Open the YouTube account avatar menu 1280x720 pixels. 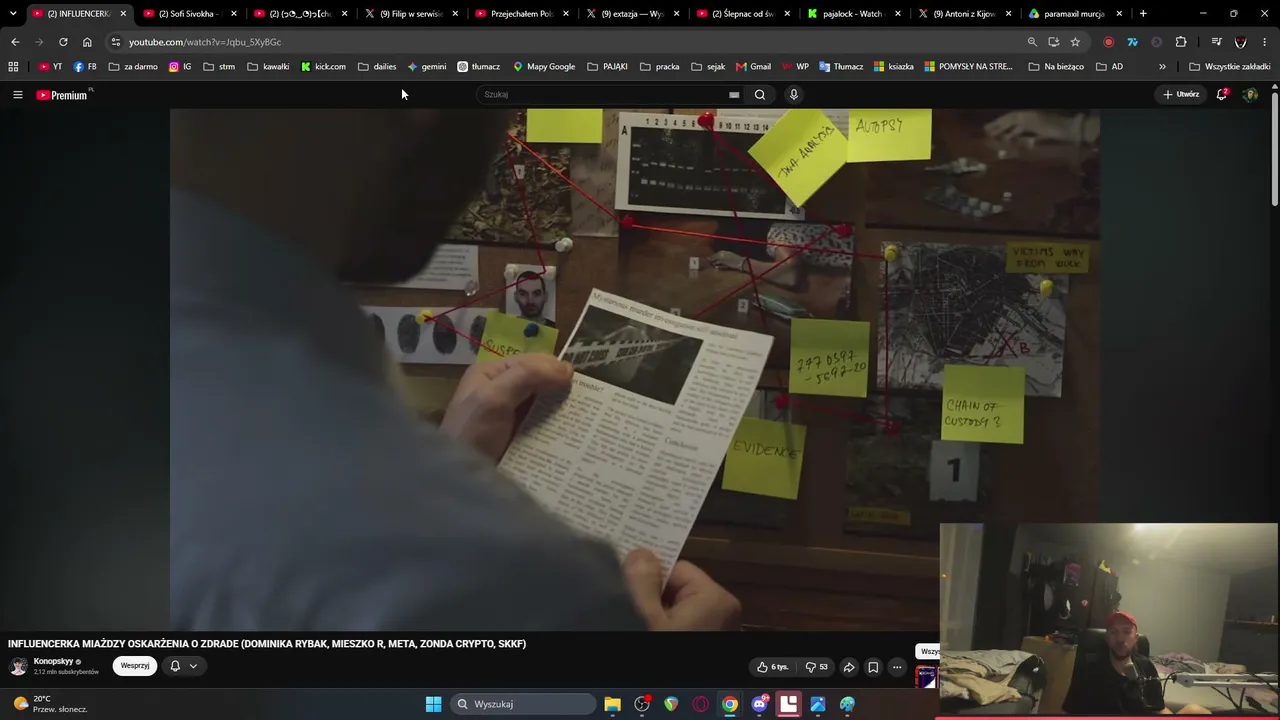coord(1250,95)
